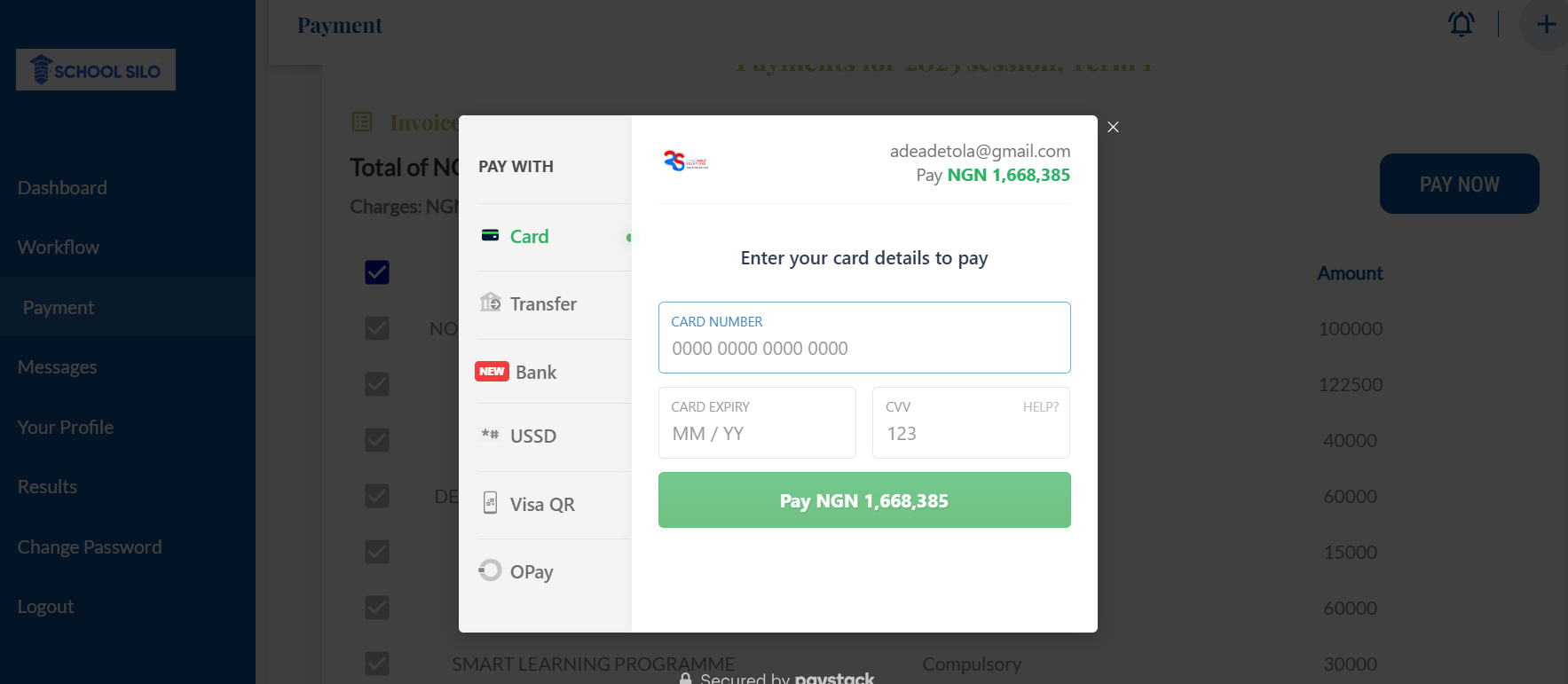Click the OPay circle icon
Screen dimensions: 1568x684
click(x=490, y=570)
